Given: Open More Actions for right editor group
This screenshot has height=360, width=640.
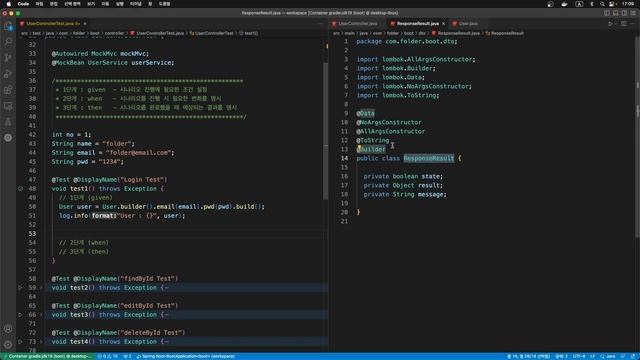Looking at the screenshot, I should coord(632,24).
